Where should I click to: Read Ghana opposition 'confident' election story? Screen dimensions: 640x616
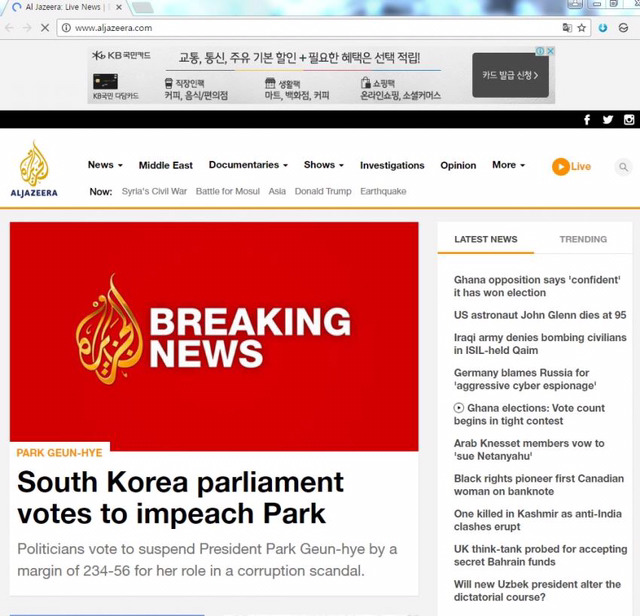coord(537,286)
